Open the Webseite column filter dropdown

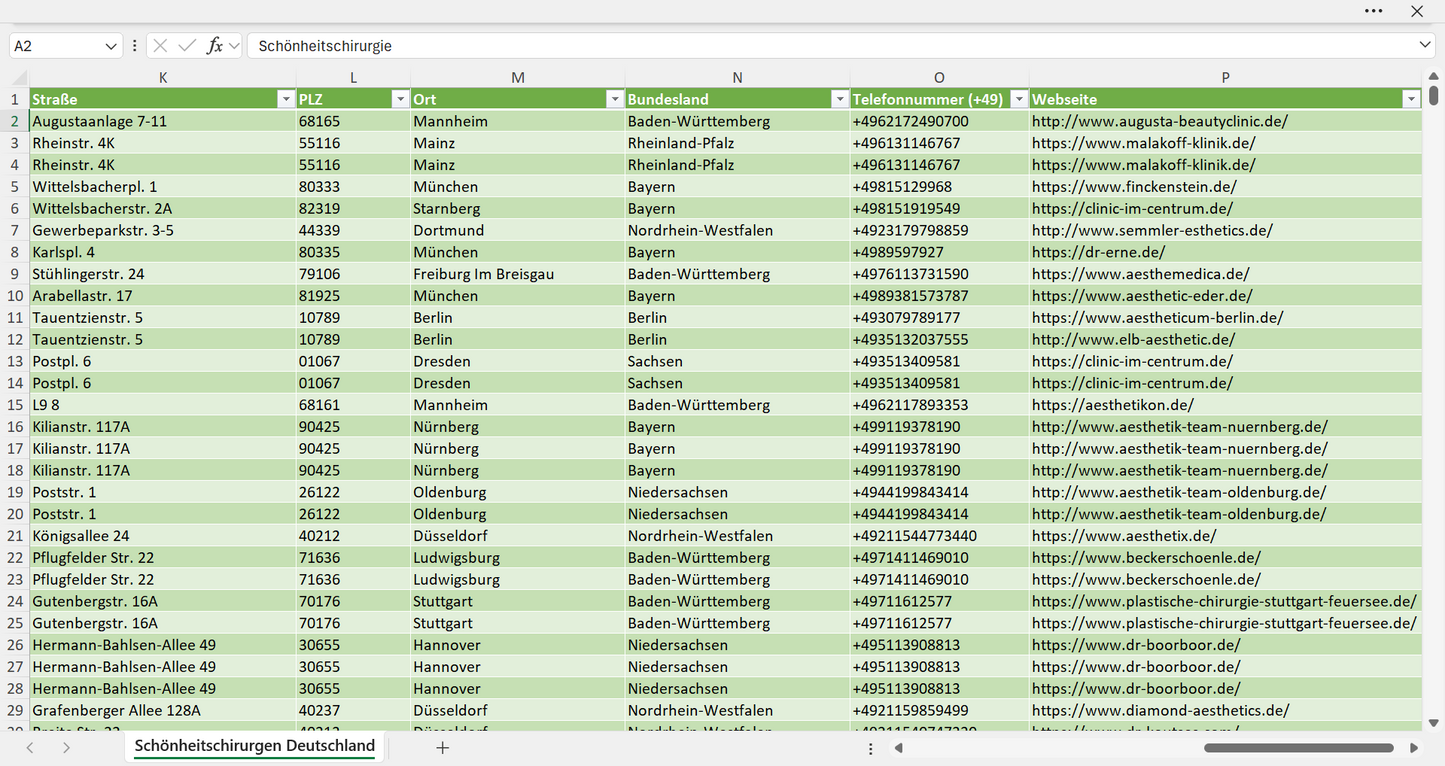tap(1411, 99)
